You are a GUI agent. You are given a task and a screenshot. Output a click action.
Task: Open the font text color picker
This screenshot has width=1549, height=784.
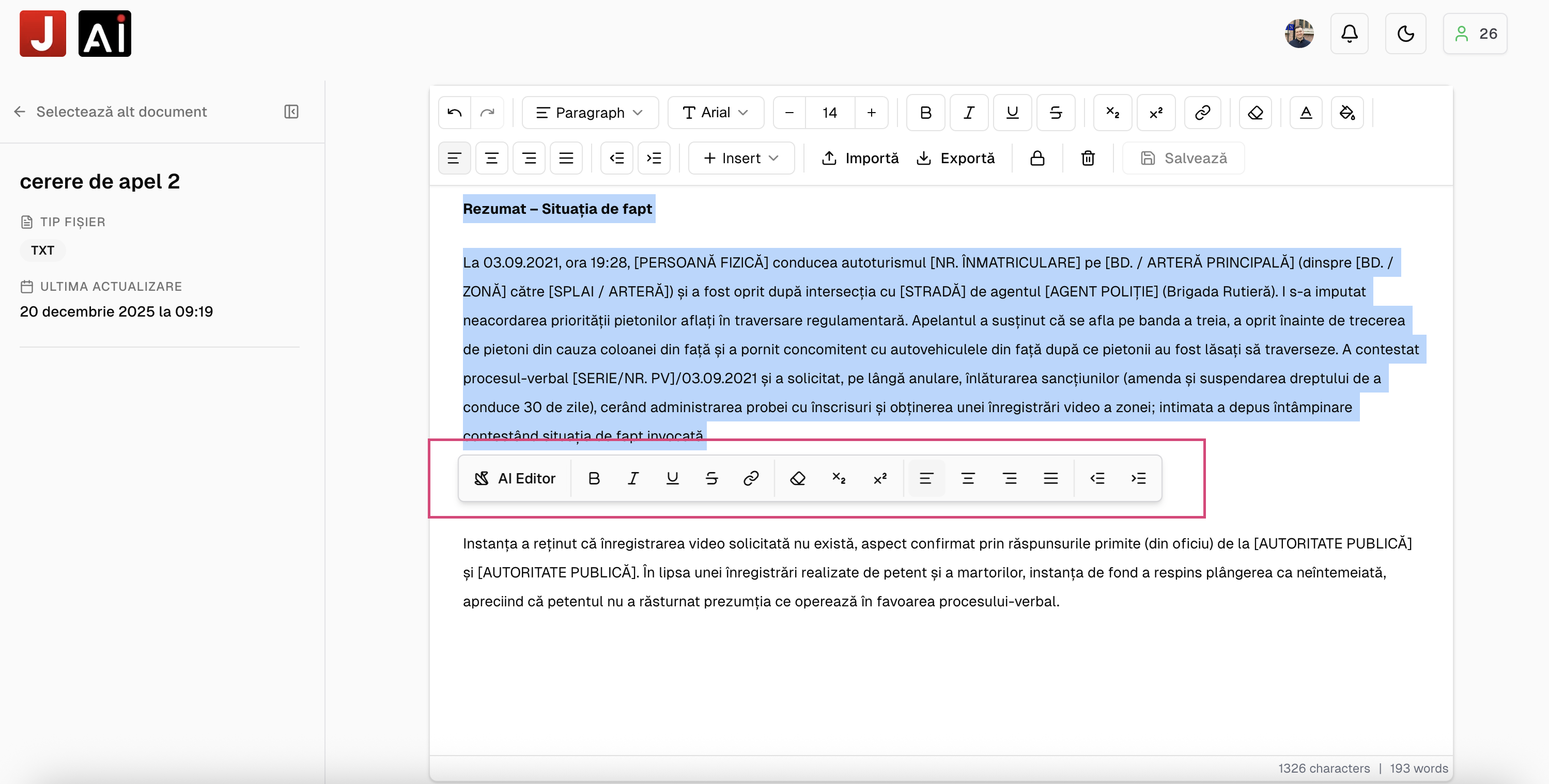[1306, 113]
